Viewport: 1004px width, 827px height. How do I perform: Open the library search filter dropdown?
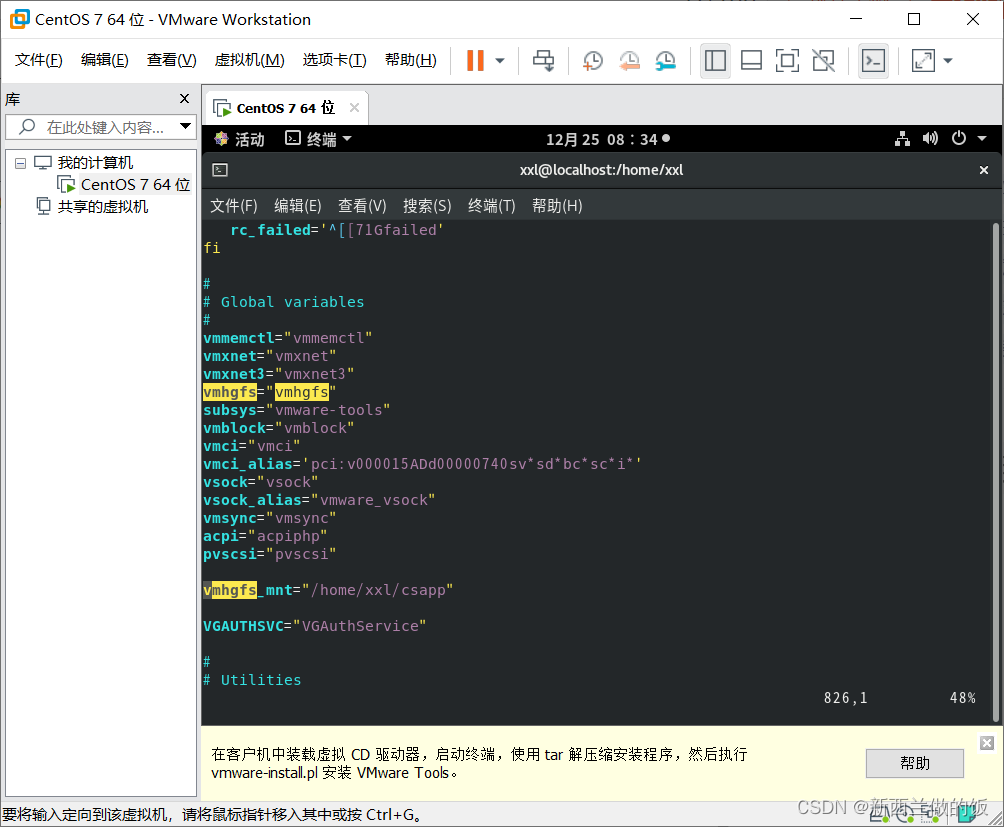(185, 126)
